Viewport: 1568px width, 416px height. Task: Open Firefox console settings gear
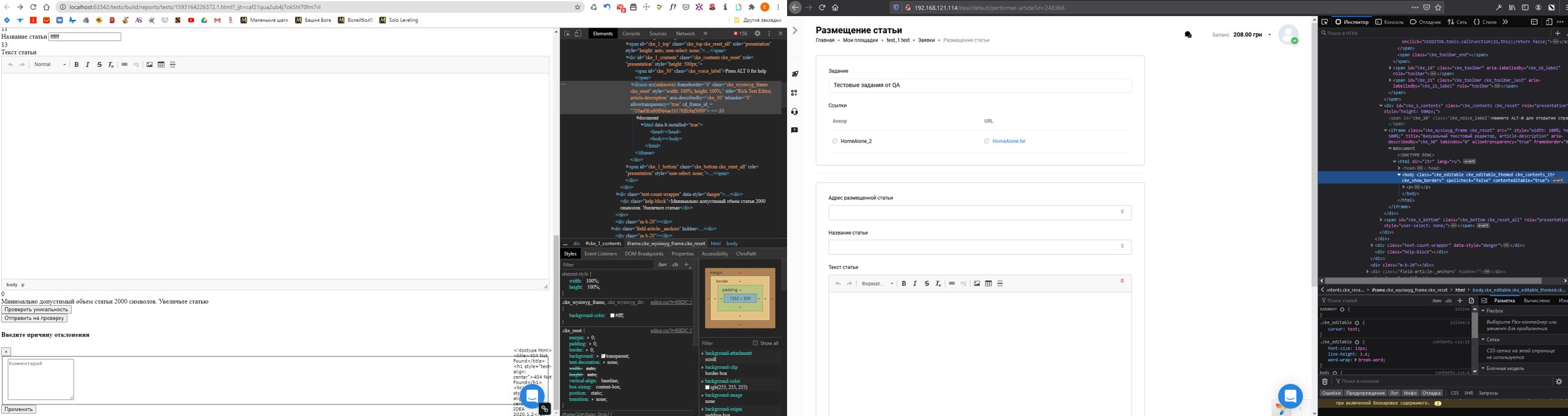pyautogui.click(x=1559, y=382)
